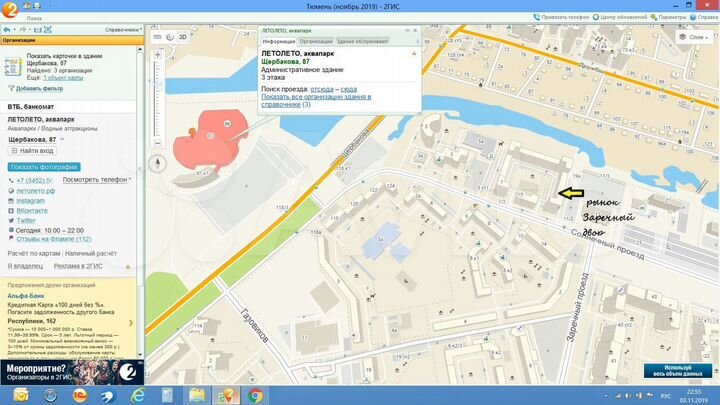Click Привязать телефон in top bar
Viewport: 720px width, 405px height.
point(565,17)
